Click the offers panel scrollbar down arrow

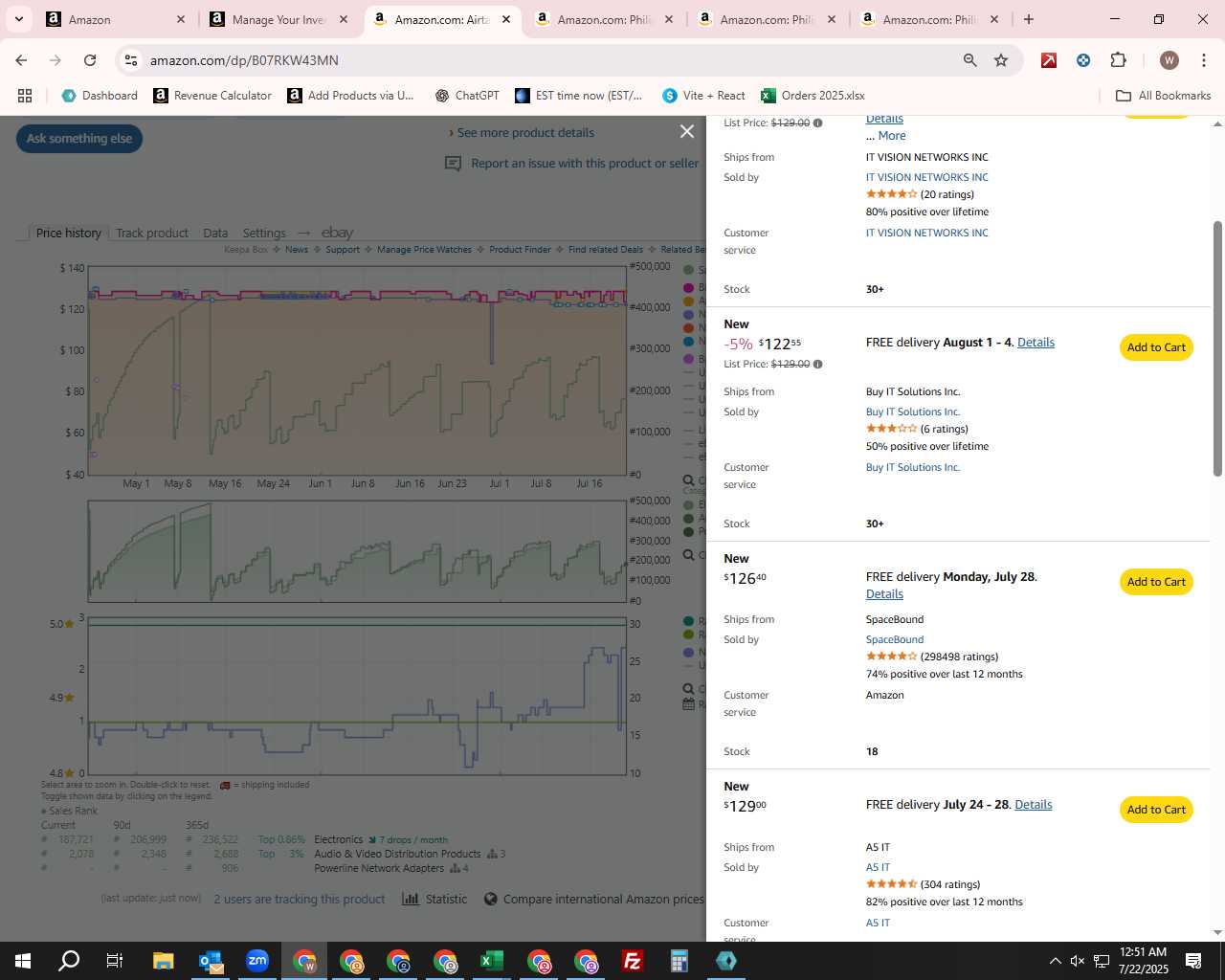click(1217, 932)
